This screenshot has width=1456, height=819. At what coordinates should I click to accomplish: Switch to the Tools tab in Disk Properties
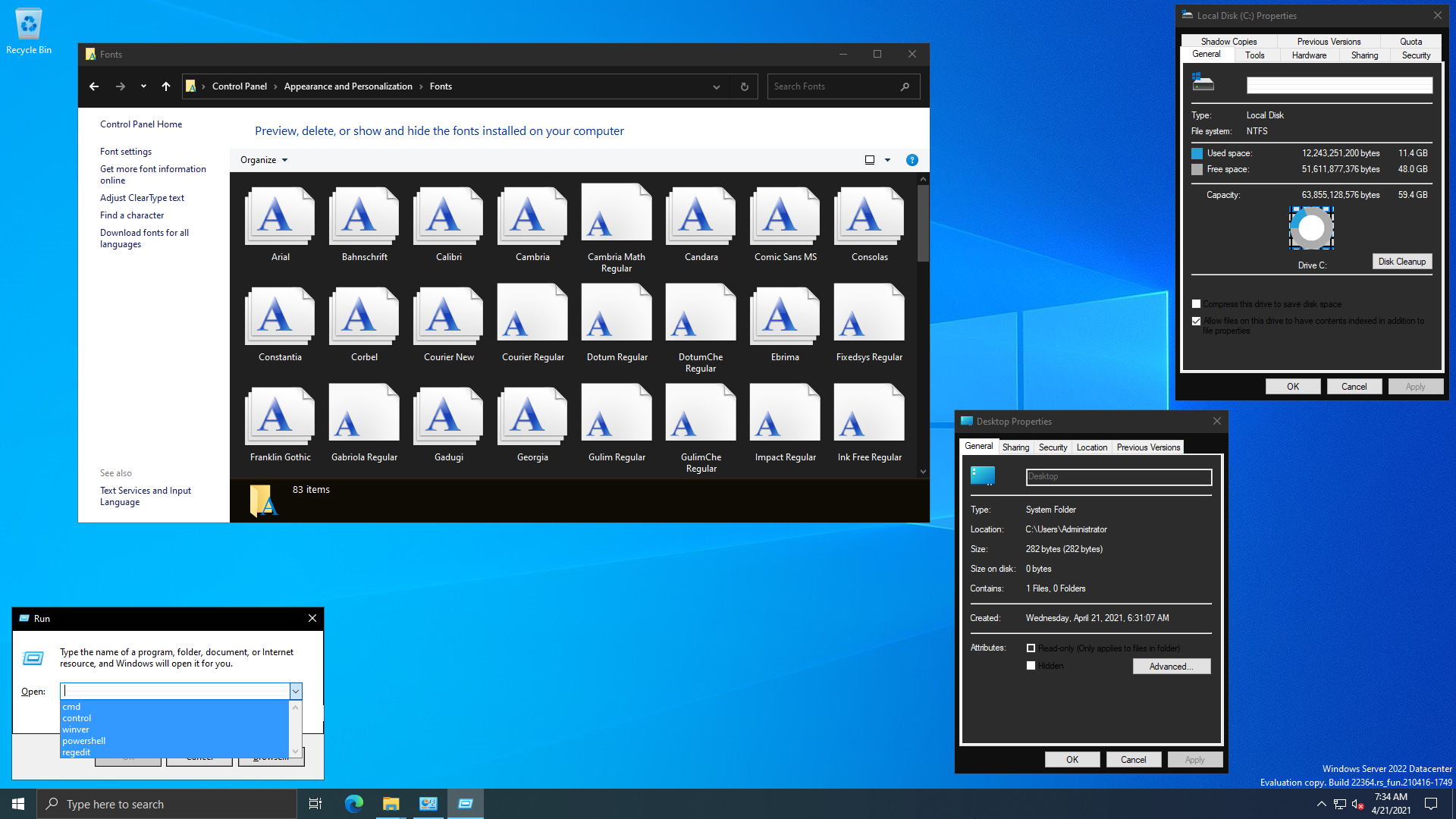click(x=1254, y=55)
